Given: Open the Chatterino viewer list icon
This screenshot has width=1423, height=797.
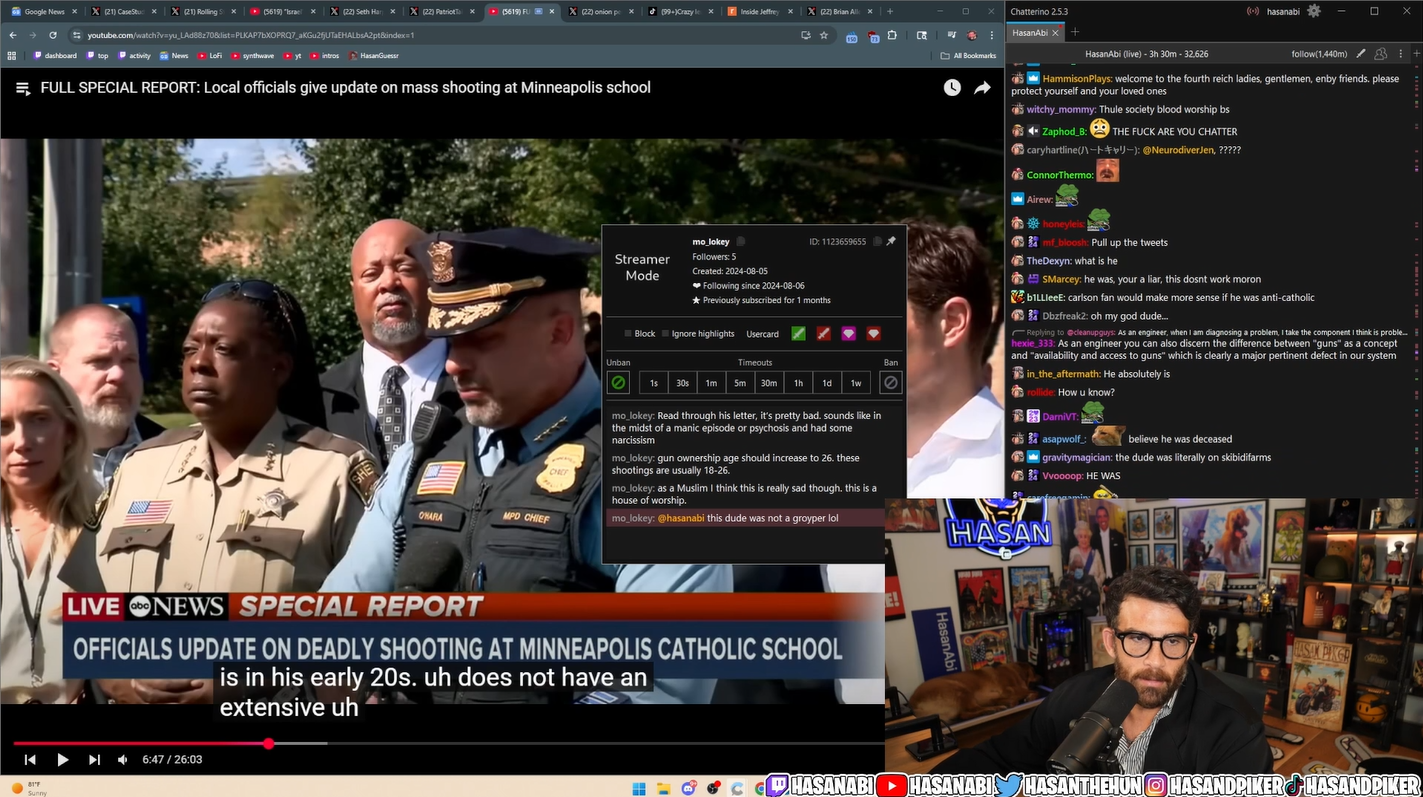Looking at the screenshot, I should point(1380,53).
